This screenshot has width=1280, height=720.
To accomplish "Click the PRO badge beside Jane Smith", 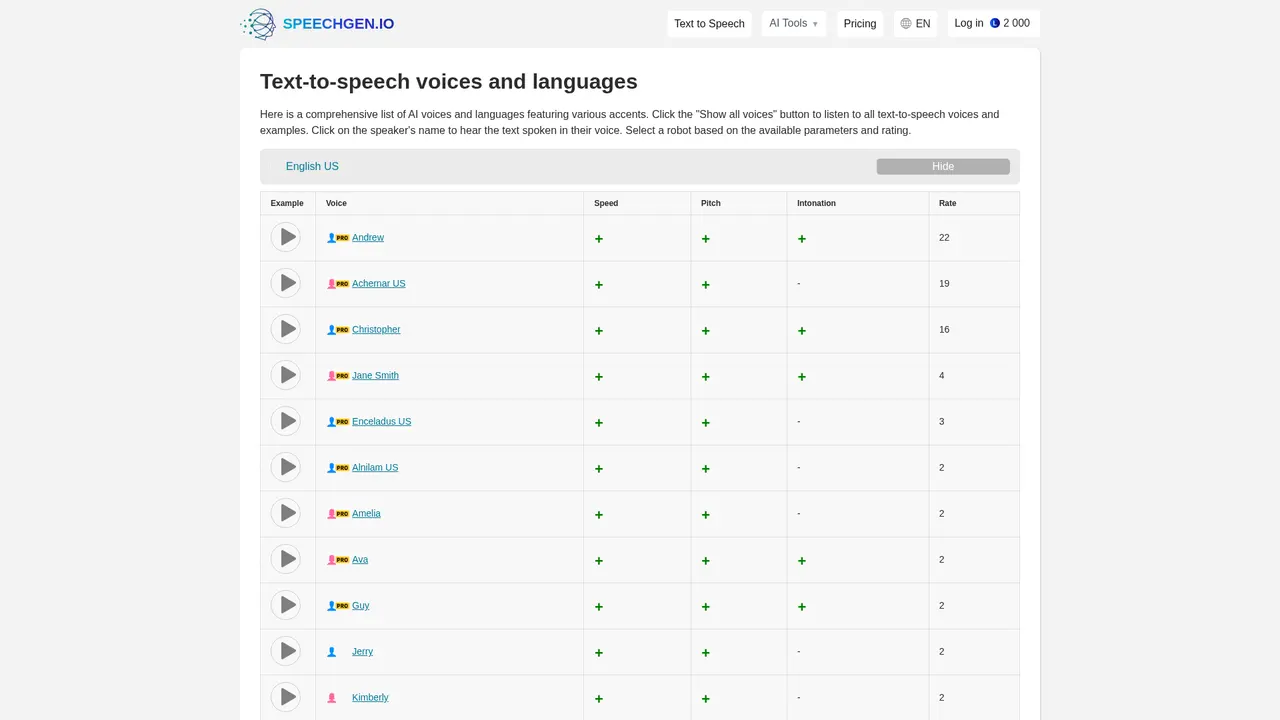I will tap(342, 376).
